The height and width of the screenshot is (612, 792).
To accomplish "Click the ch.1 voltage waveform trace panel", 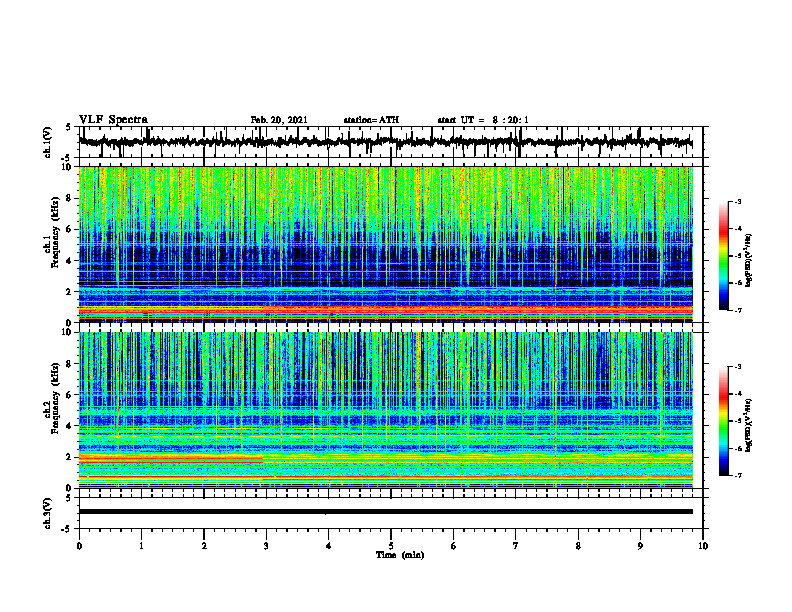I will [x=391, y=142].
